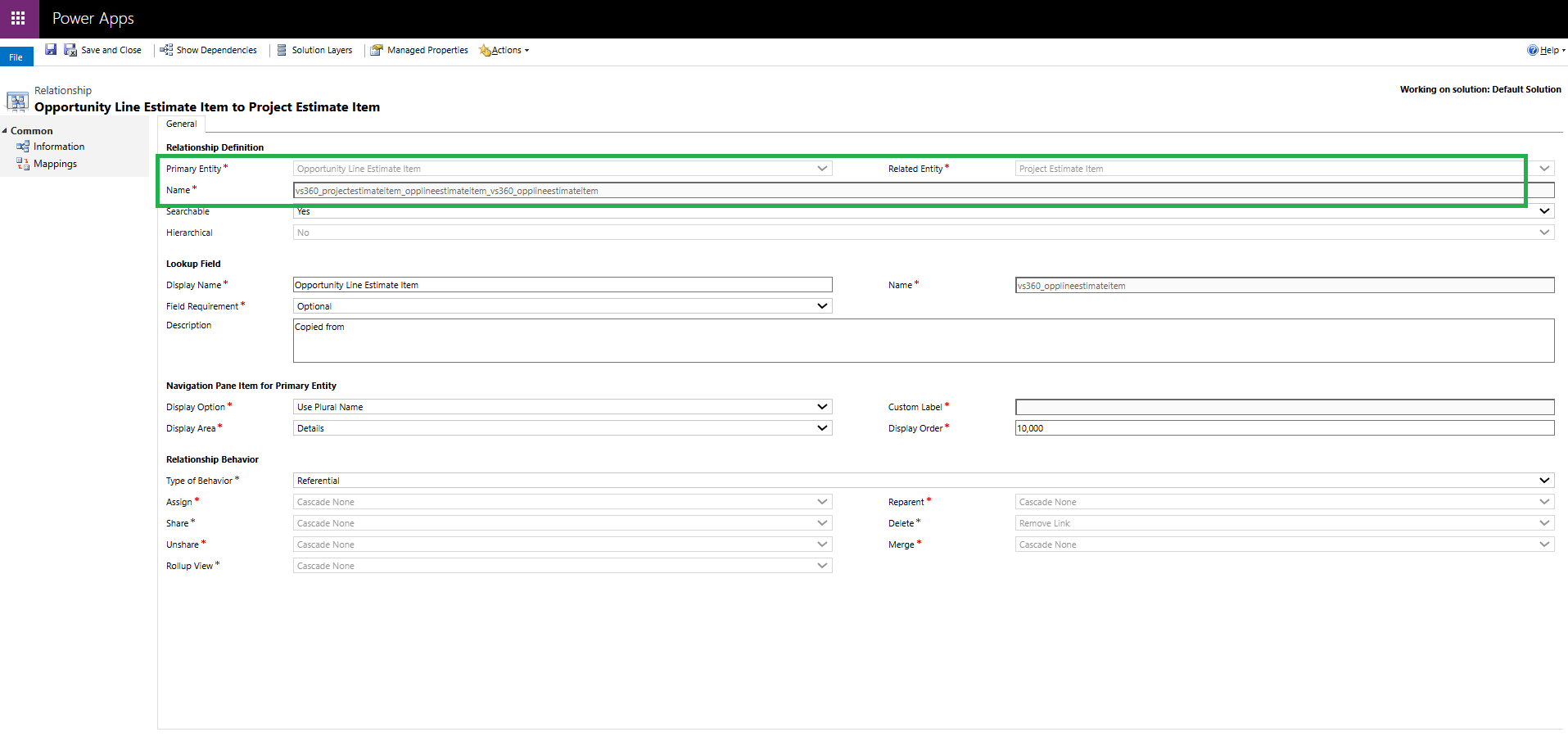The height and width of the screenshot is (750, 1568).
Task: Open the Display Area dropdown
Action: 563,428
